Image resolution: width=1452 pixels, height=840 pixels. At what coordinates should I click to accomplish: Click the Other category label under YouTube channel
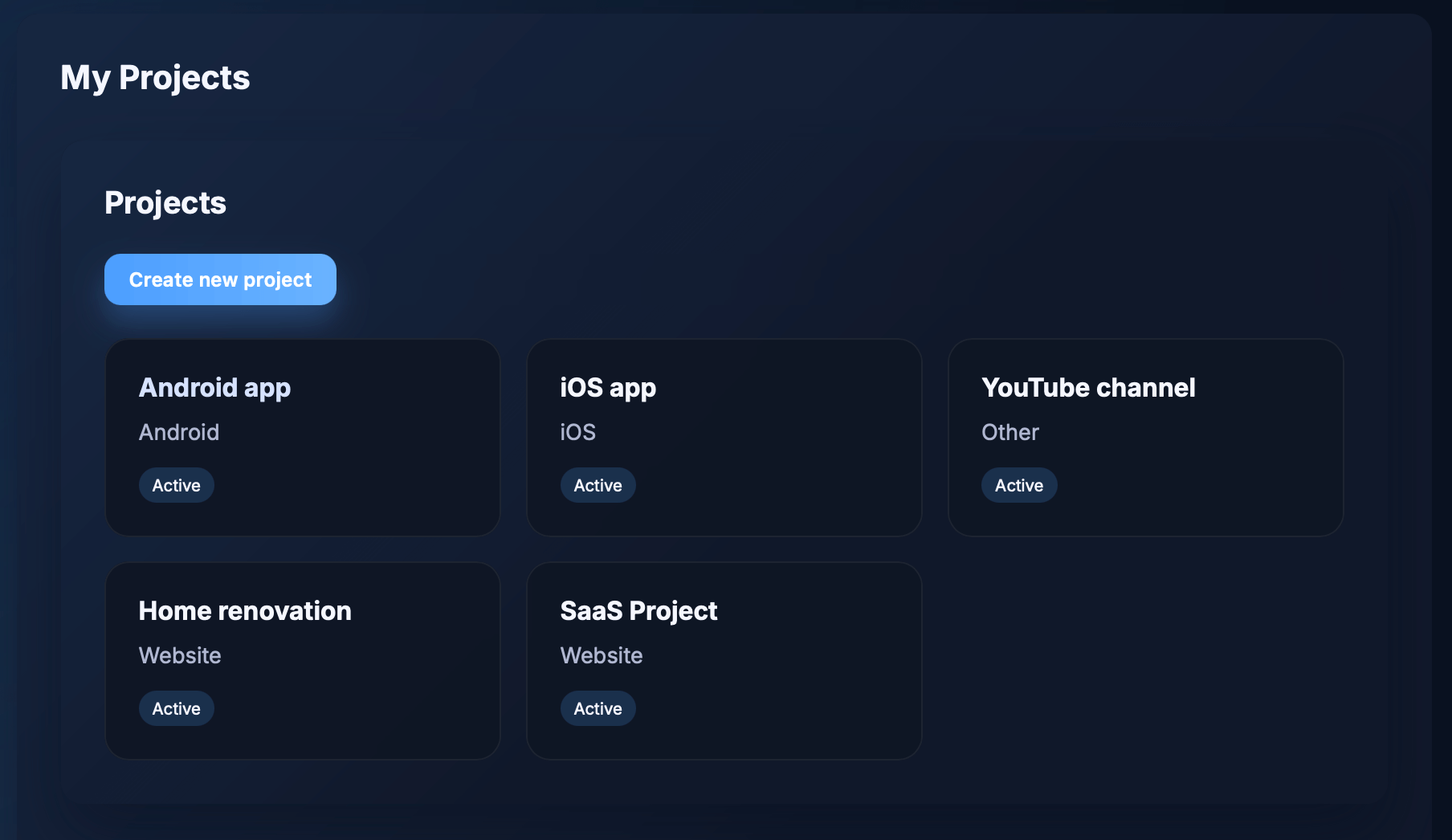pos(1009,432)
